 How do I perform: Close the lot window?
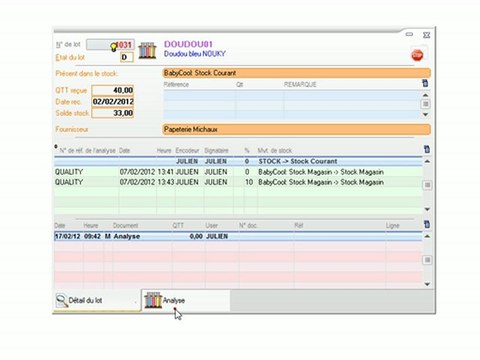point(426,35)
